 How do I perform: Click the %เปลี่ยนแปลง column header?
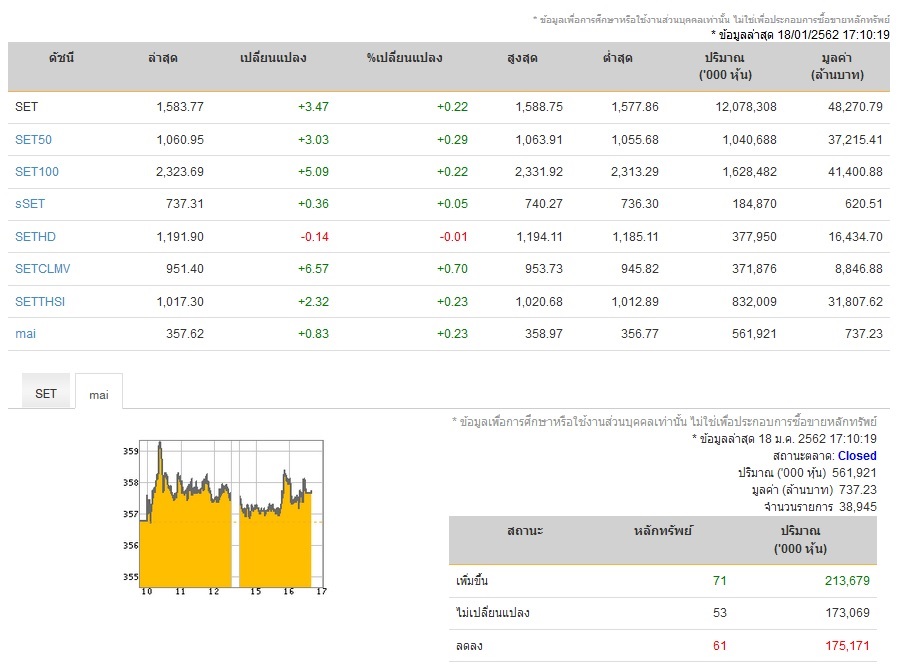tap(404, 57)
